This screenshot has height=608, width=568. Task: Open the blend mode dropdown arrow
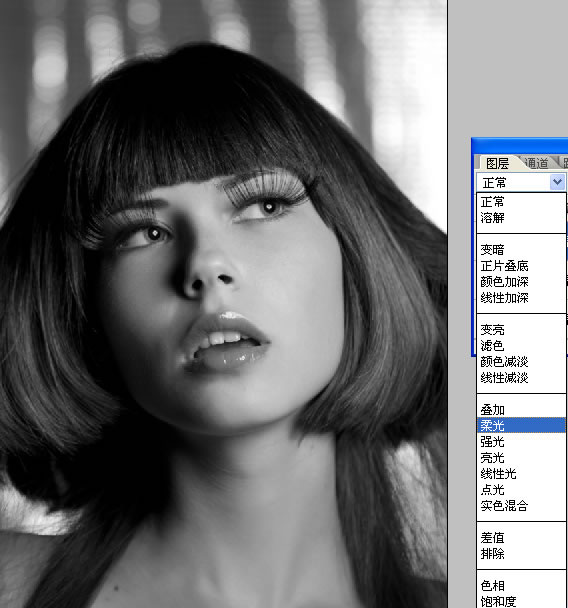click(557, 182)
